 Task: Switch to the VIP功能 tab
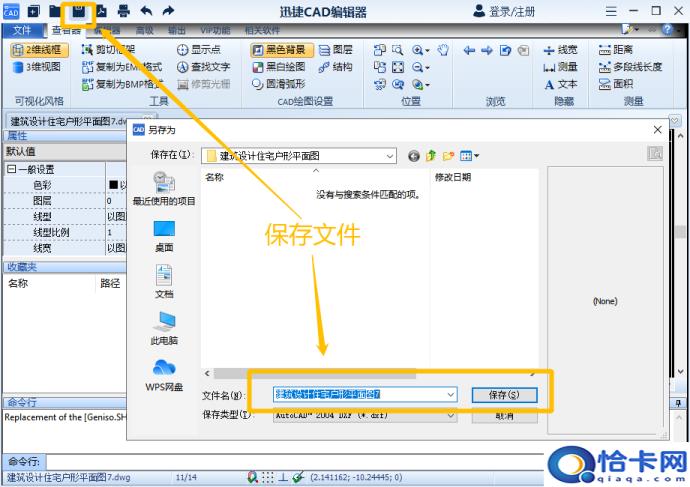(215, 30)
